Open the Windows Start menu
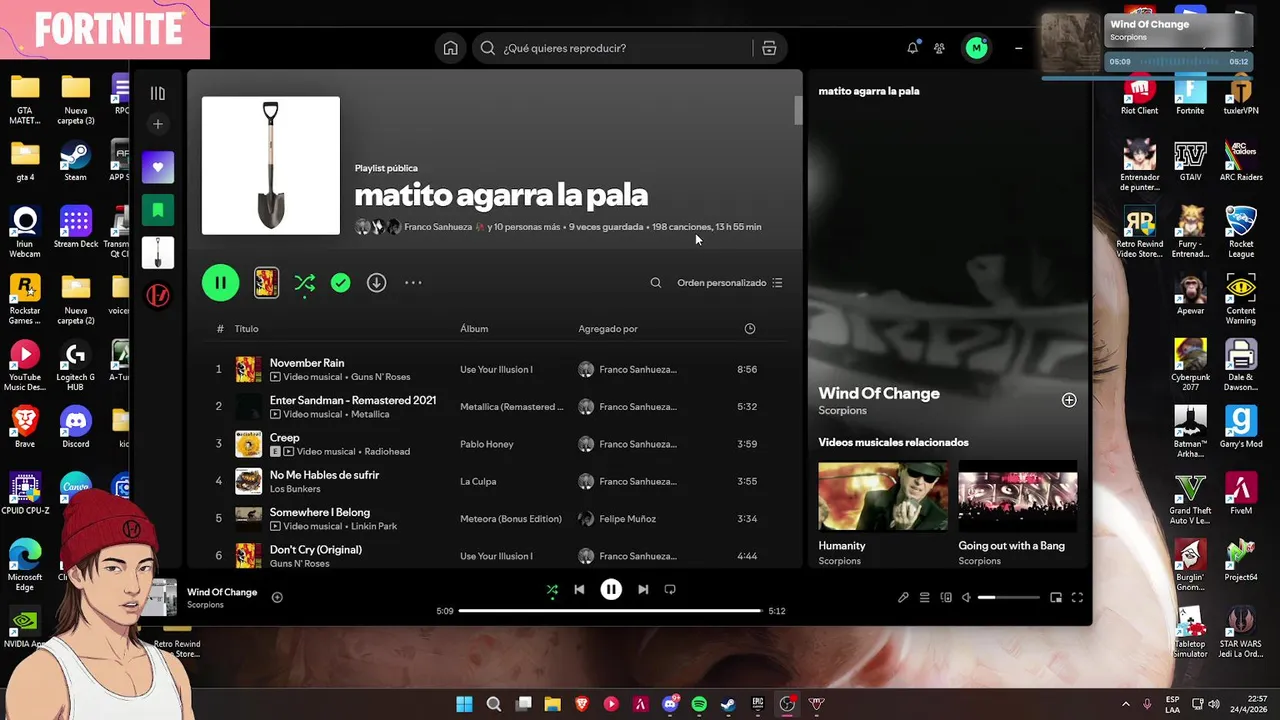Viewport: 1280px width, 720px height. pyautogui.click(x=464, y=704)
